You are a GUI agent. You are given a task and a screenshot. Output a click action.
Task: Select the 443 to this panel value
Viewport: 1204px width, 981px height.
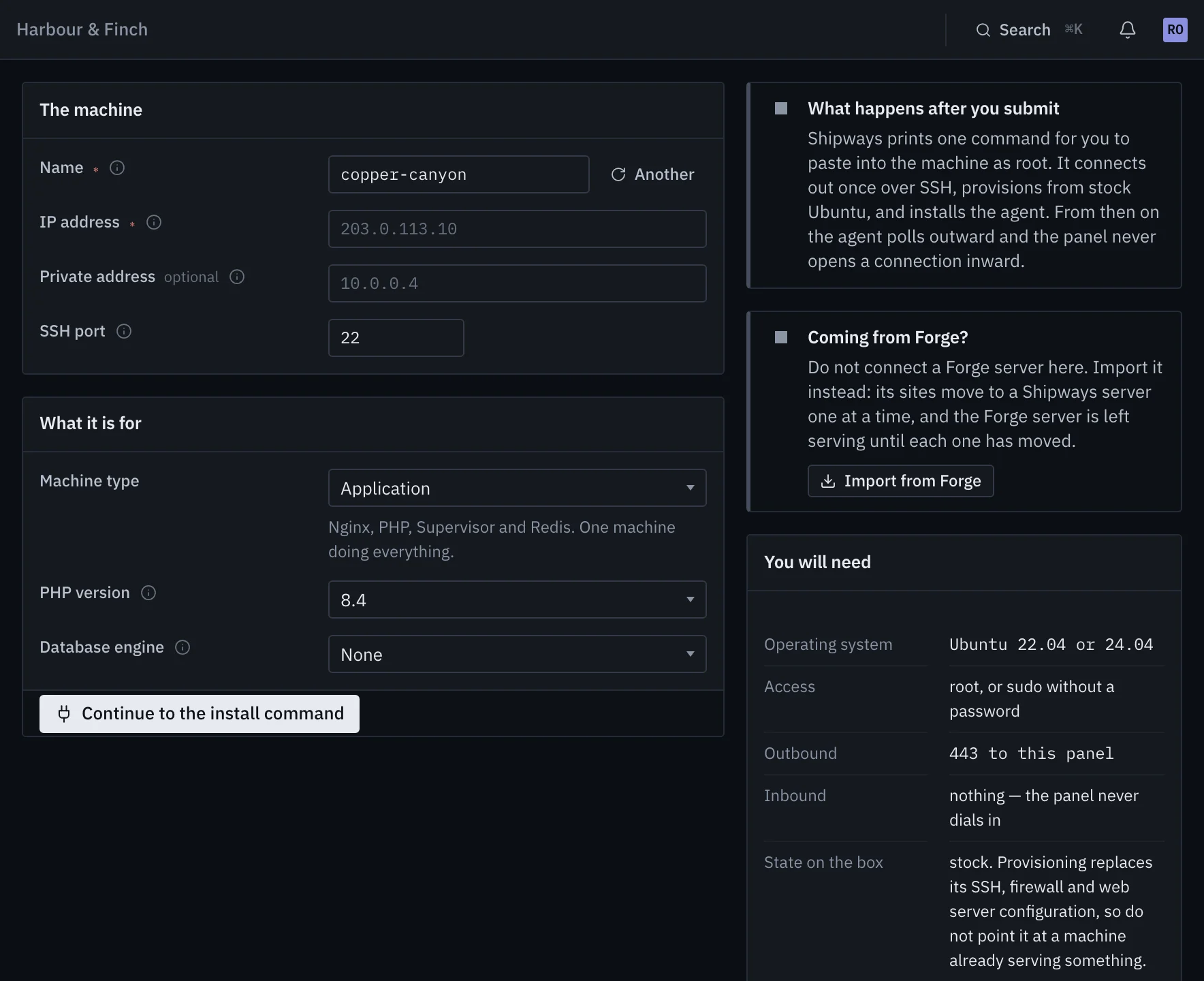point(1031,753)
